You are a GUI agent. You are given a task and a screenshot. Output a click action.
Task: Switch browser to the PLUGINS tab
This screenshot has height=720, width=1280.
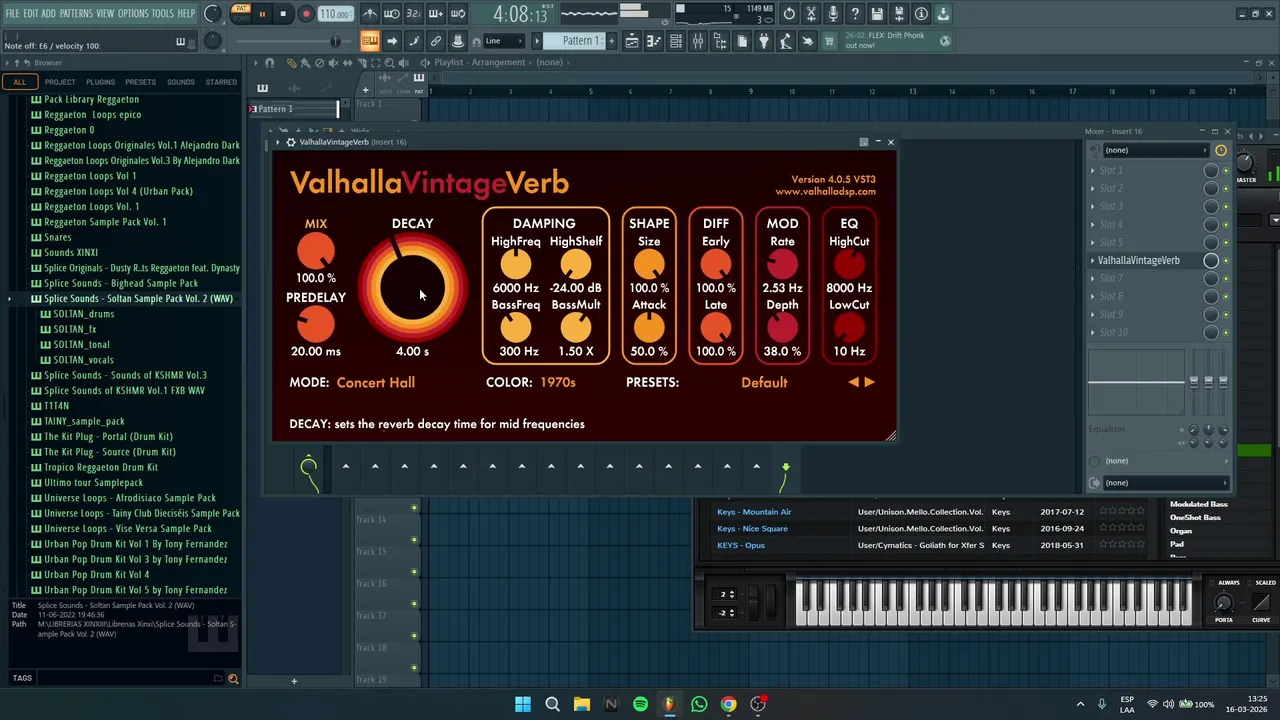tap(100, 82)
